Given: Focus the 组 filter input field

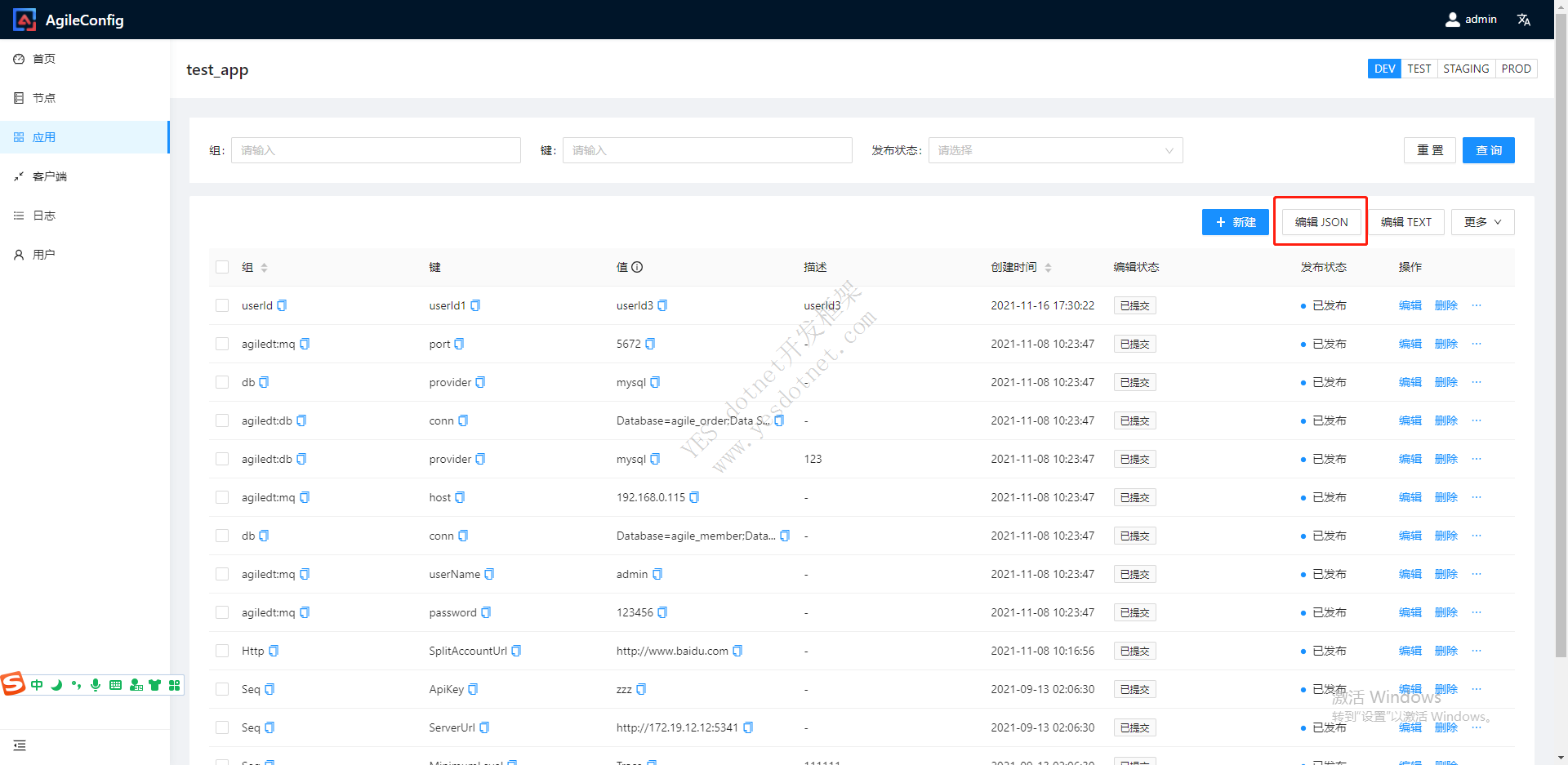Looking at the screenshot, I should (x=376, y=150).
